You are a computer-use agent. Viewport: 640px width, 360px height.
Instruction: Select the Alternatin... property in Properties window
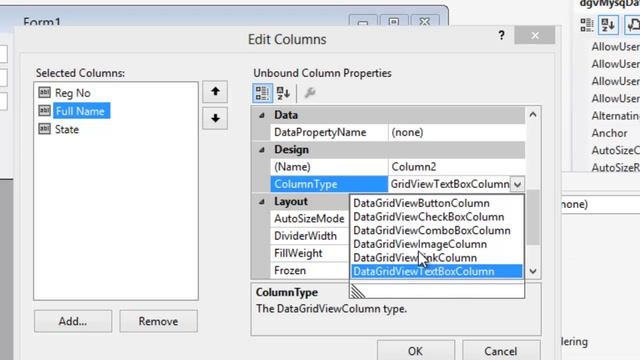[616, 116]
